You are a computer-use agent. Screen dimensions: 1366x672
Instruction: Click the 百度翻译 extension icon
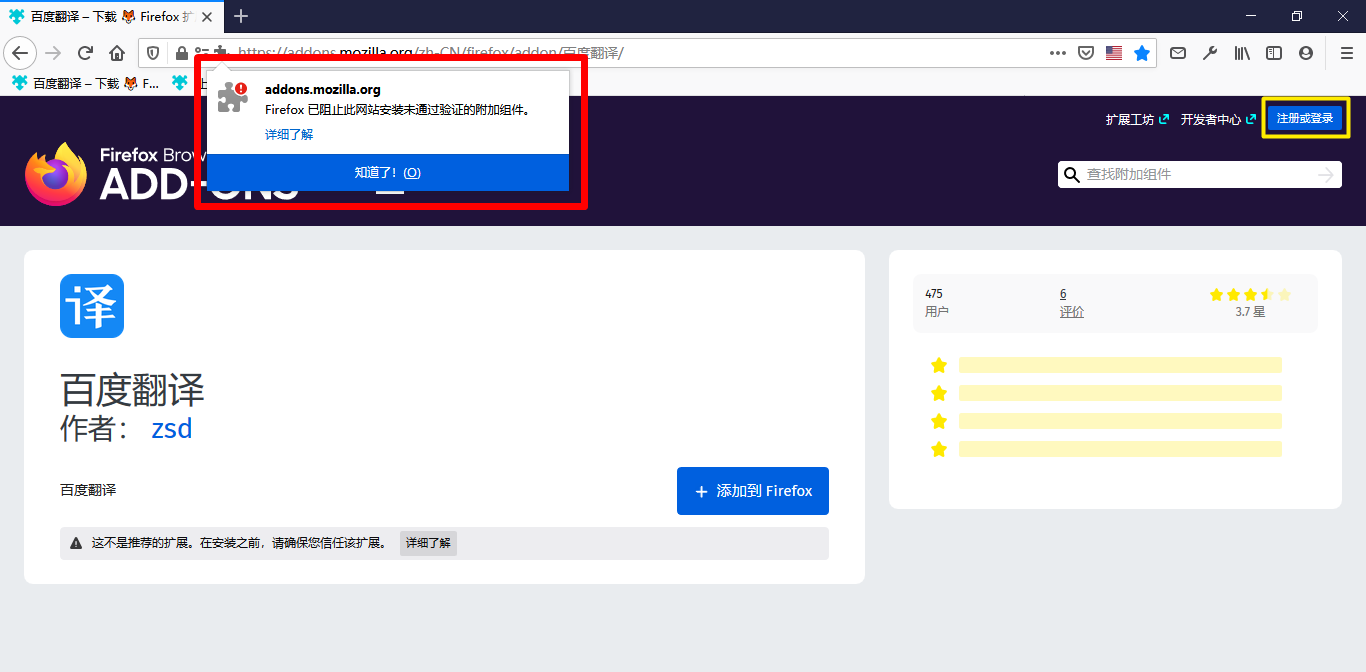pos(92,306)
